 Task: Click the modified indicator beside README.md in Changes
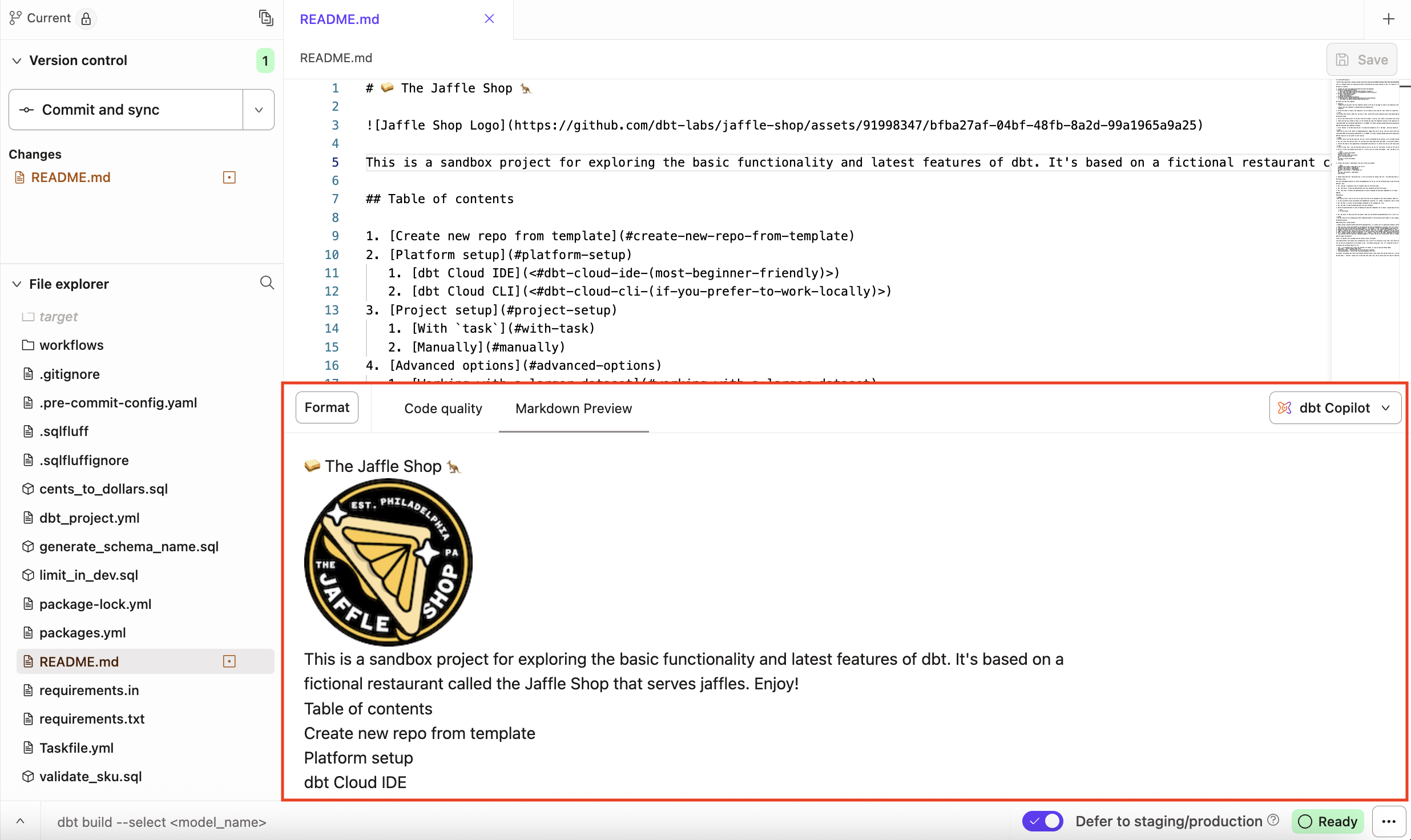coord(229,177)
